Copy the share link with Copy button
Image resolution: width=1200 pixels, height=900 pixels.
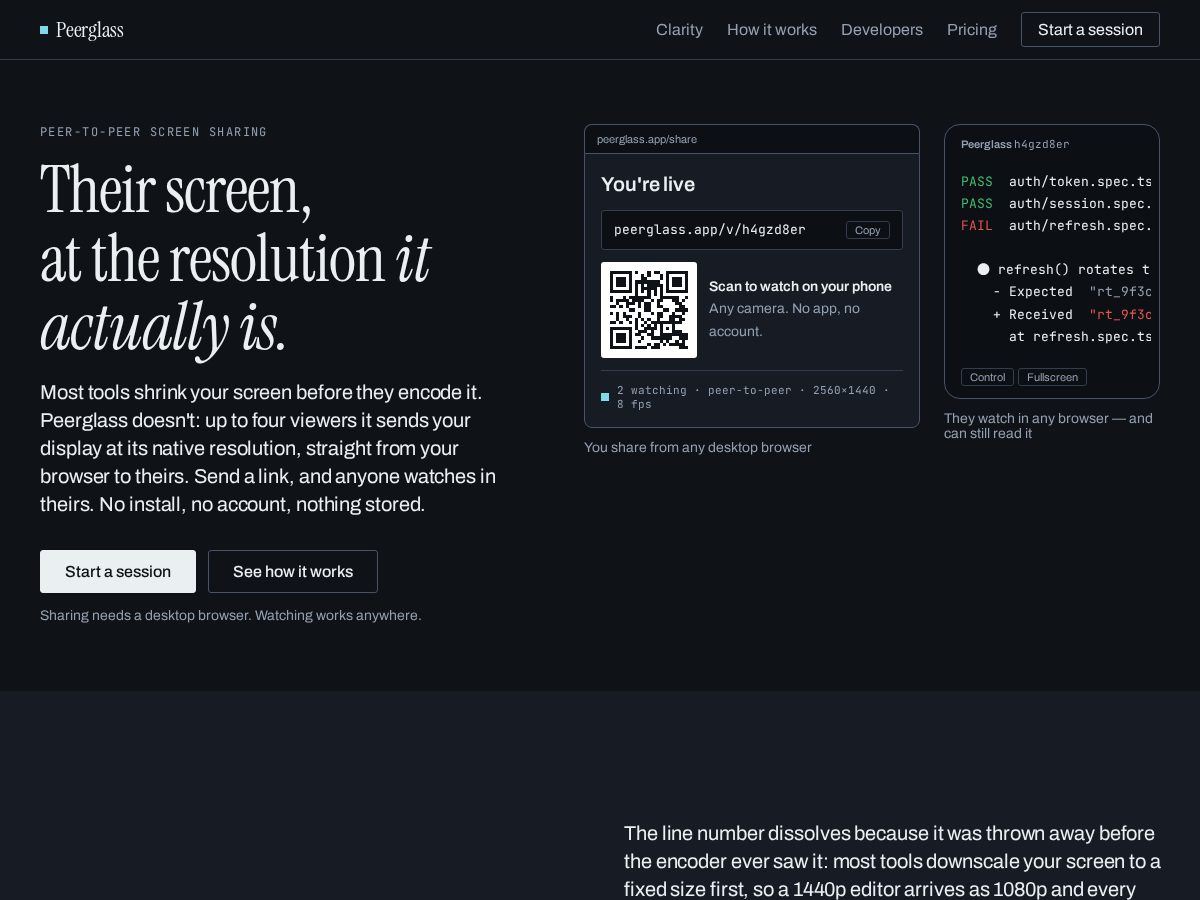tap(868, 230)
